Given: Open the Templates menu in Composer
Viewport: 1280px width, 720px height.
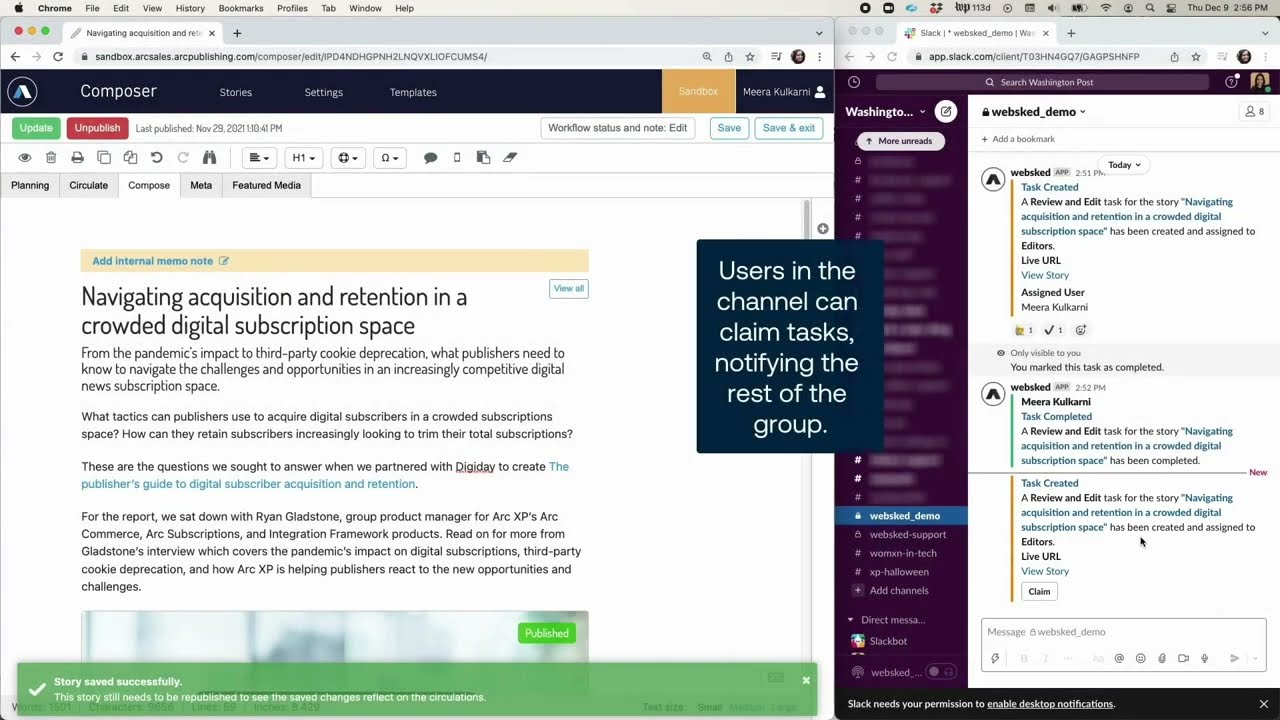Looking at the screenshot, I should (413, 92).
